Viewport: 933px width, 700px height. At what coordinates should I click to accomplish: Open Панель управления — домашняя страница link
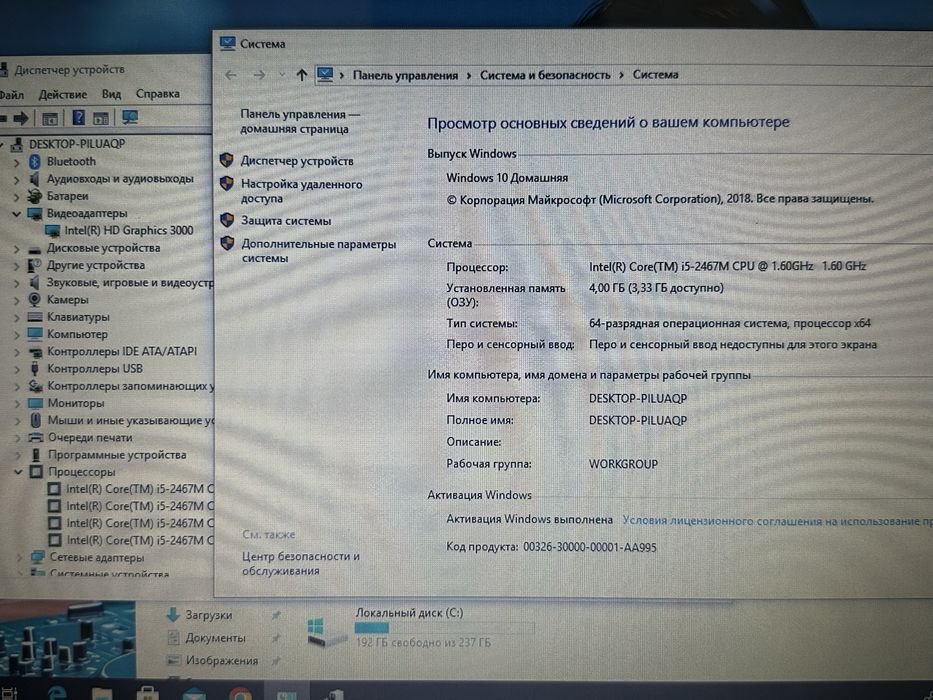[300, 121]
